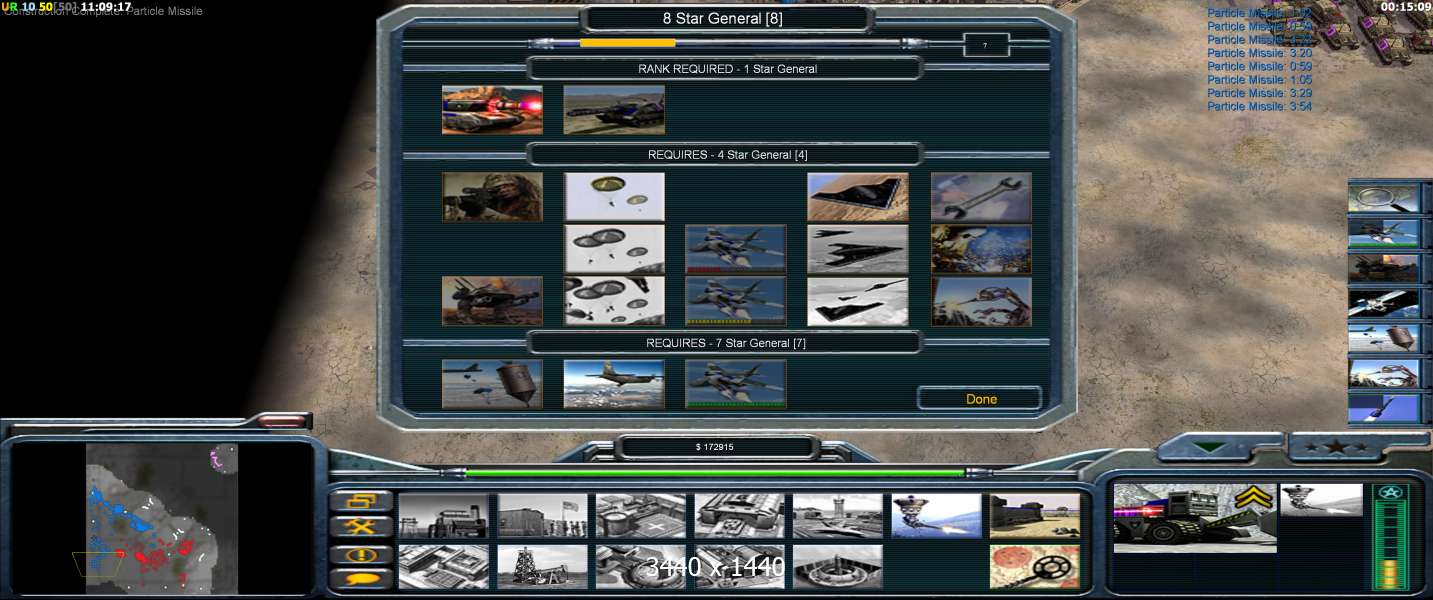
Task: Click the laser truck unit portrait
Action: tap(1194, 517)
